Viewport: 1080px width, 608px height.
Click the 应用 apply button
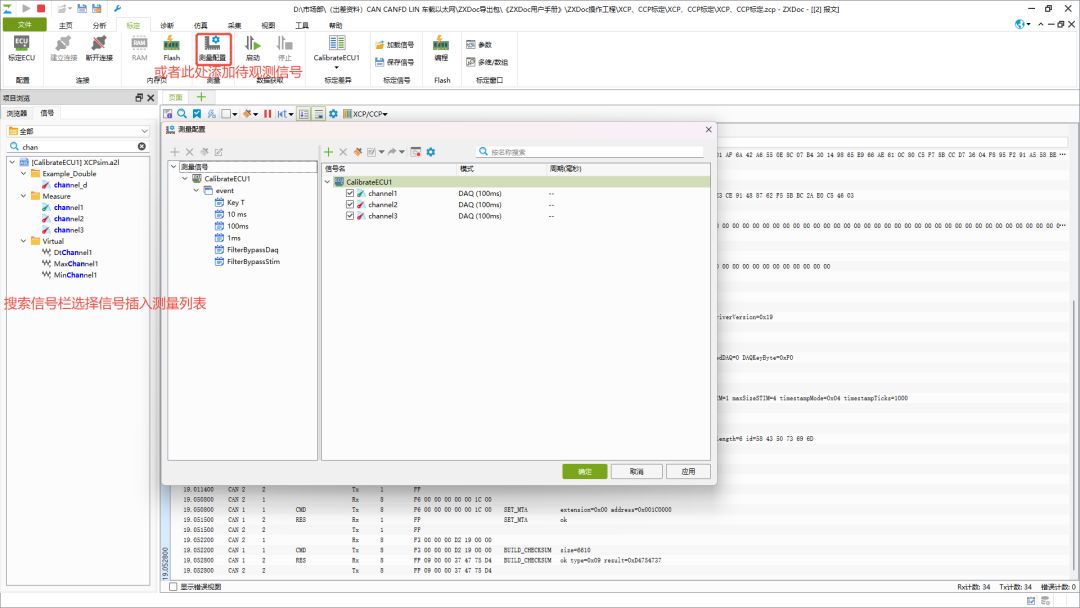688,472
